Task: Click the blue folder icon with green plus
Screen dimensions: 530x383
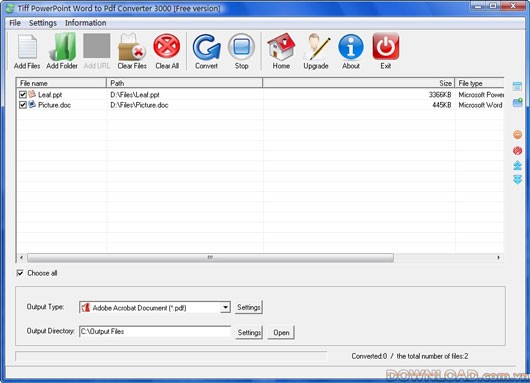Action: 517,102
